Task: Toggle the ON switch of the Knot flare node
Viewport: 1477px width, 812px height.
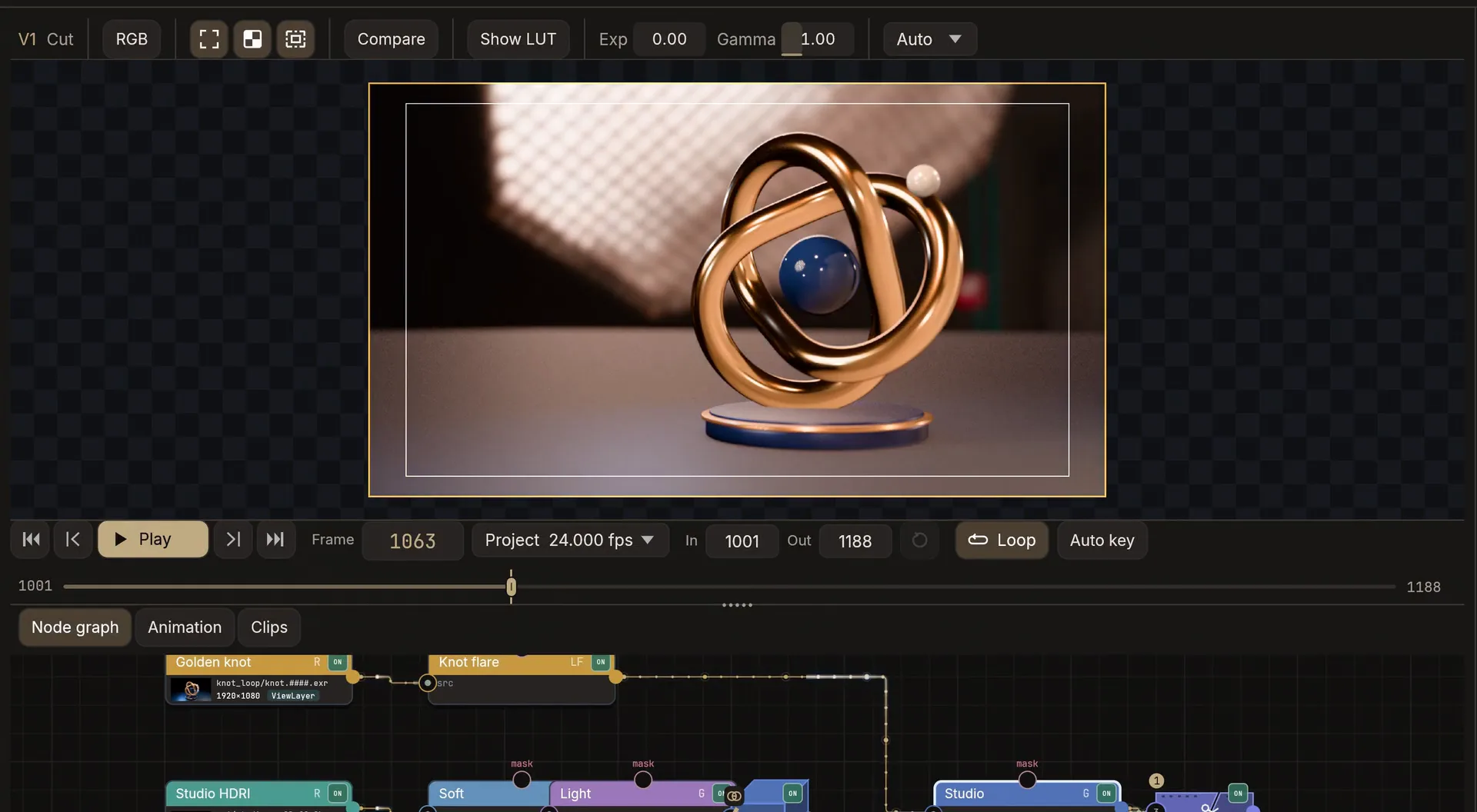Action: [x=601, y=662]
